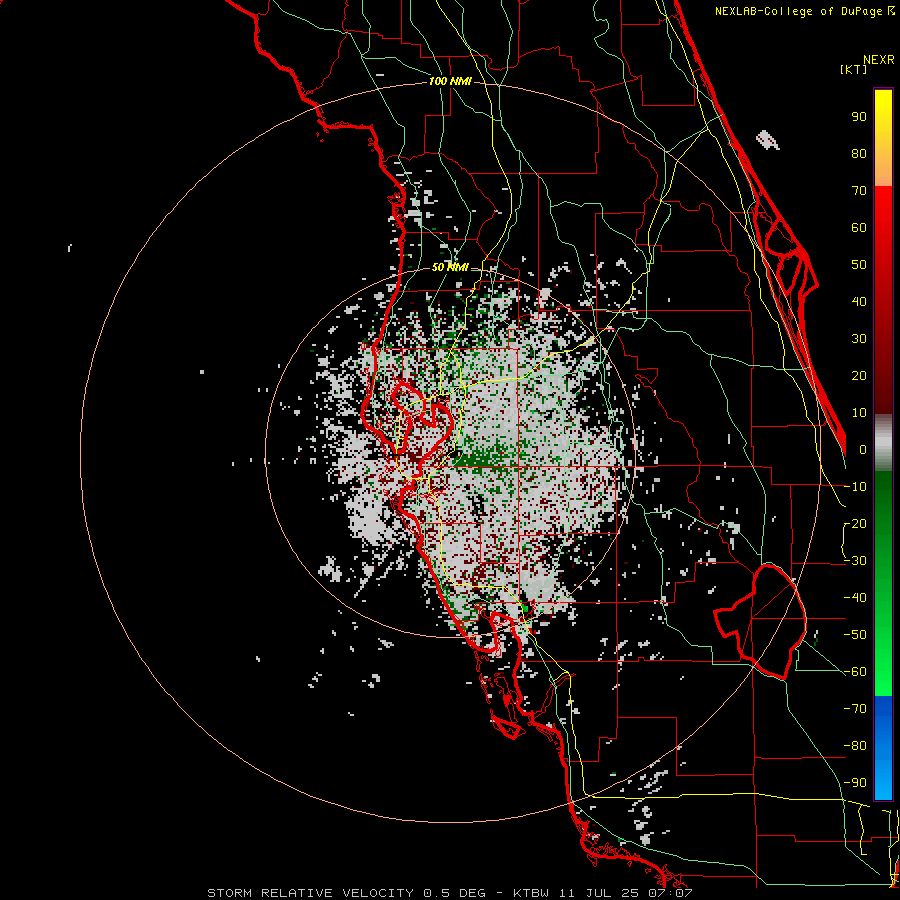The image size is (900, 900).
Task: Click the 10 value on the color scale
Action: click(859, 413)
